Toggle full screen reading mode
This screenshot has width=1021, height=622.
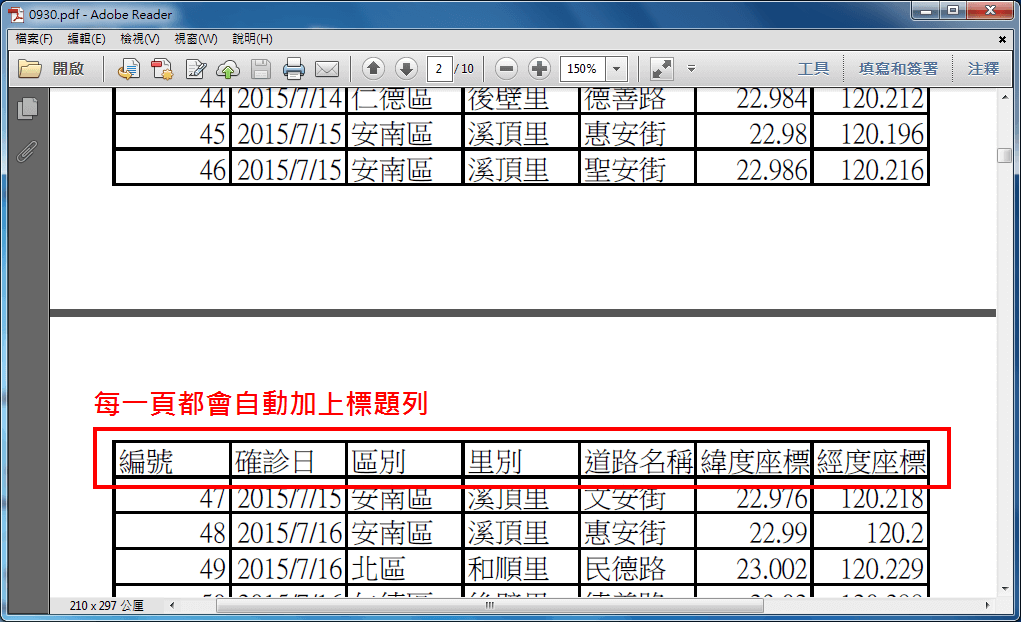tap(660, 69)
